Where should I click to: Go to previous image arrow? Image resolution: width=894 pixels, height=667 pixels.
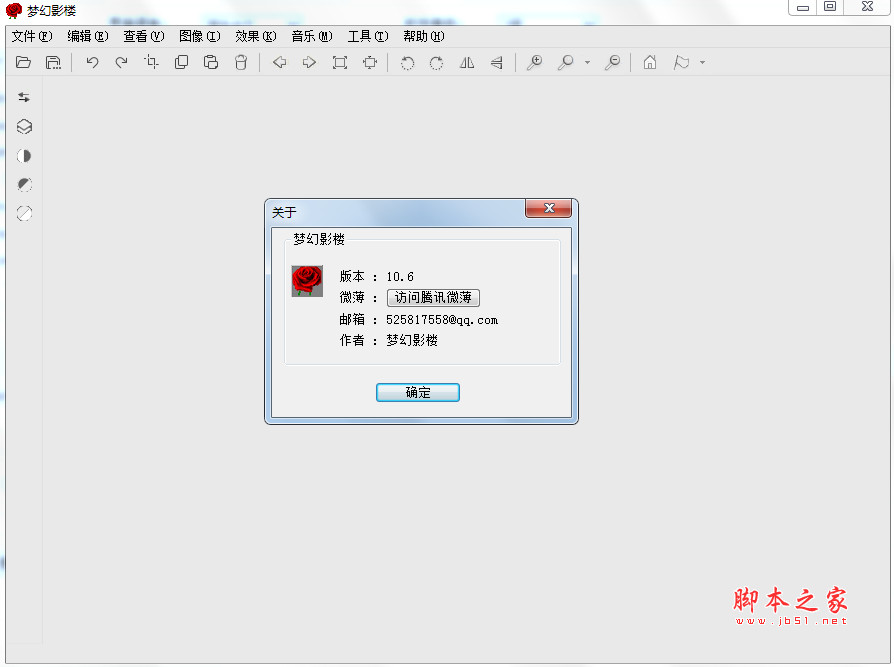tap(279, 62)
